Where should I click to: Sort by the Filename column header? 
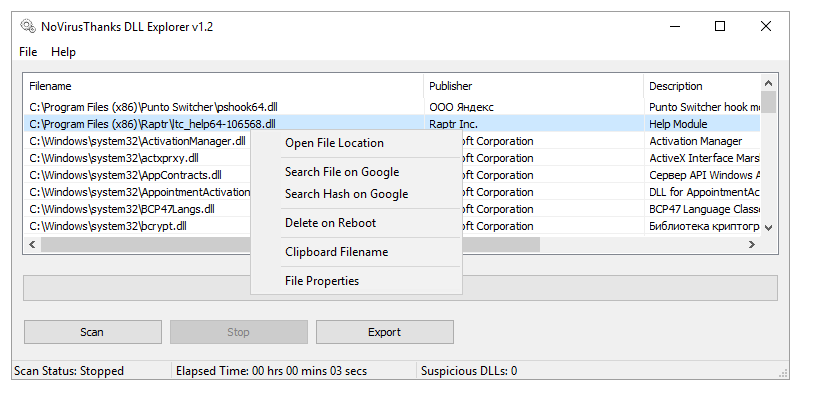coord(223,86)
